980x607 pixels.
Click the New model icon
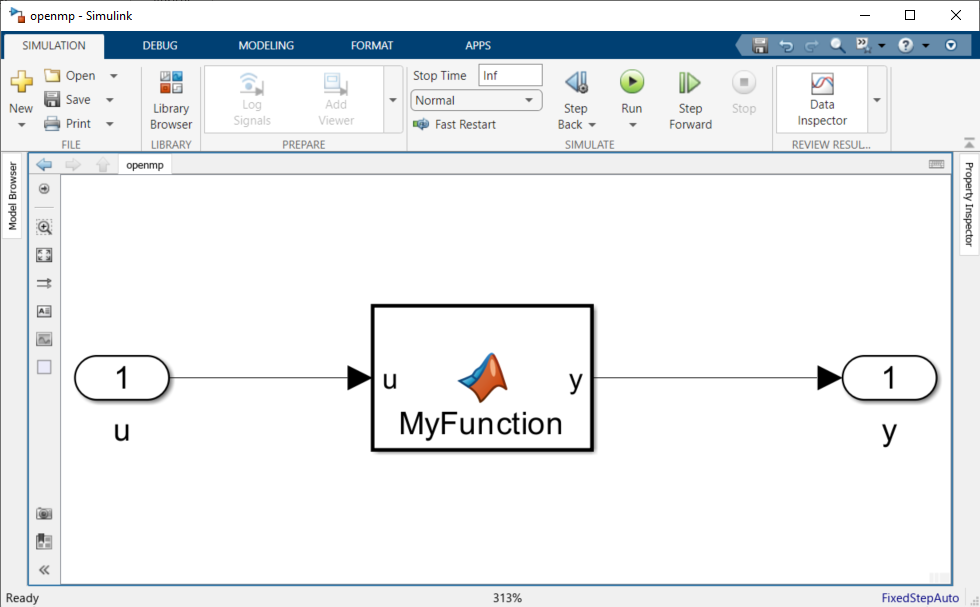click(21, 83)
